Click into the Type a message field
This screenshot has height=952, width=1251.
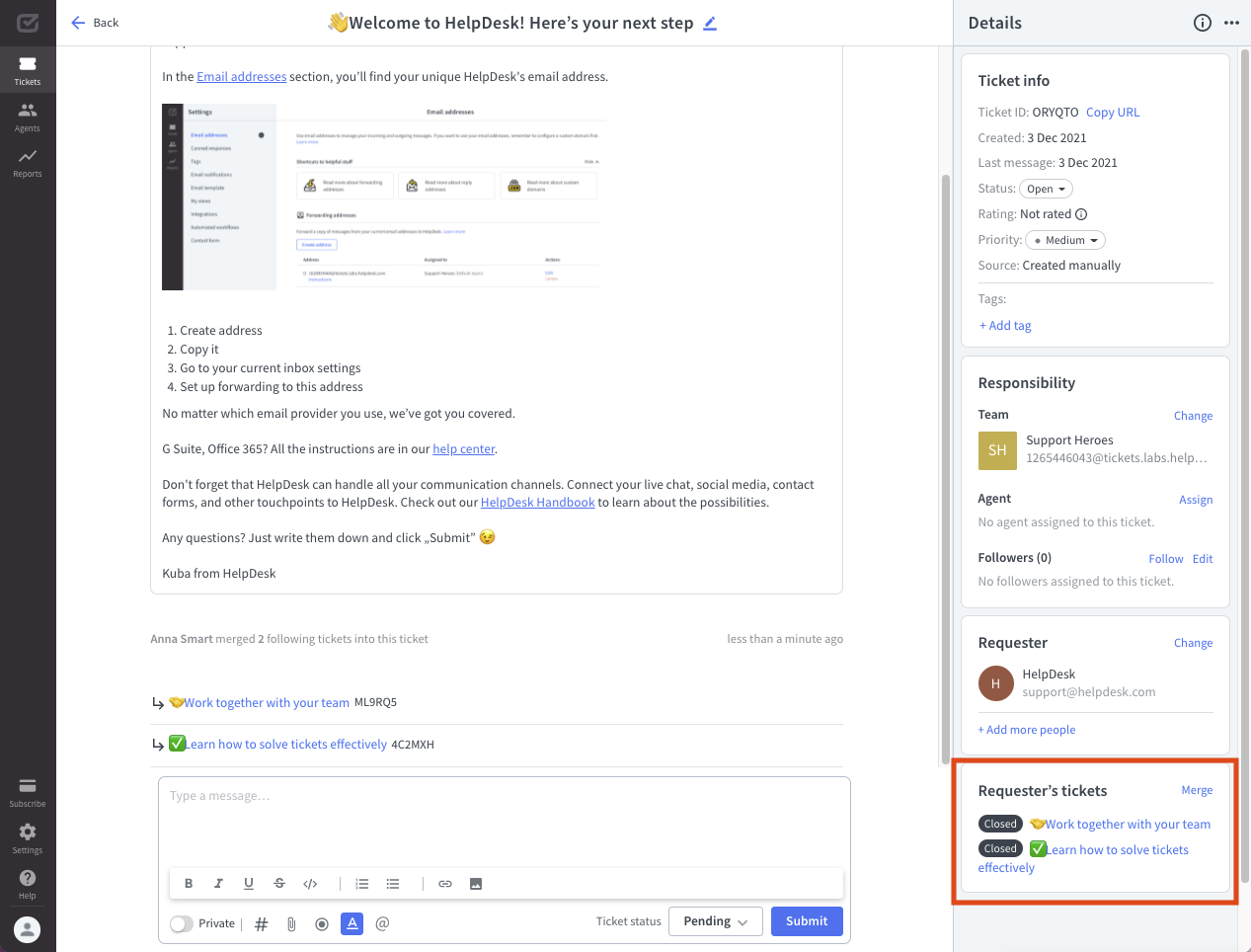tap(505, 820)
